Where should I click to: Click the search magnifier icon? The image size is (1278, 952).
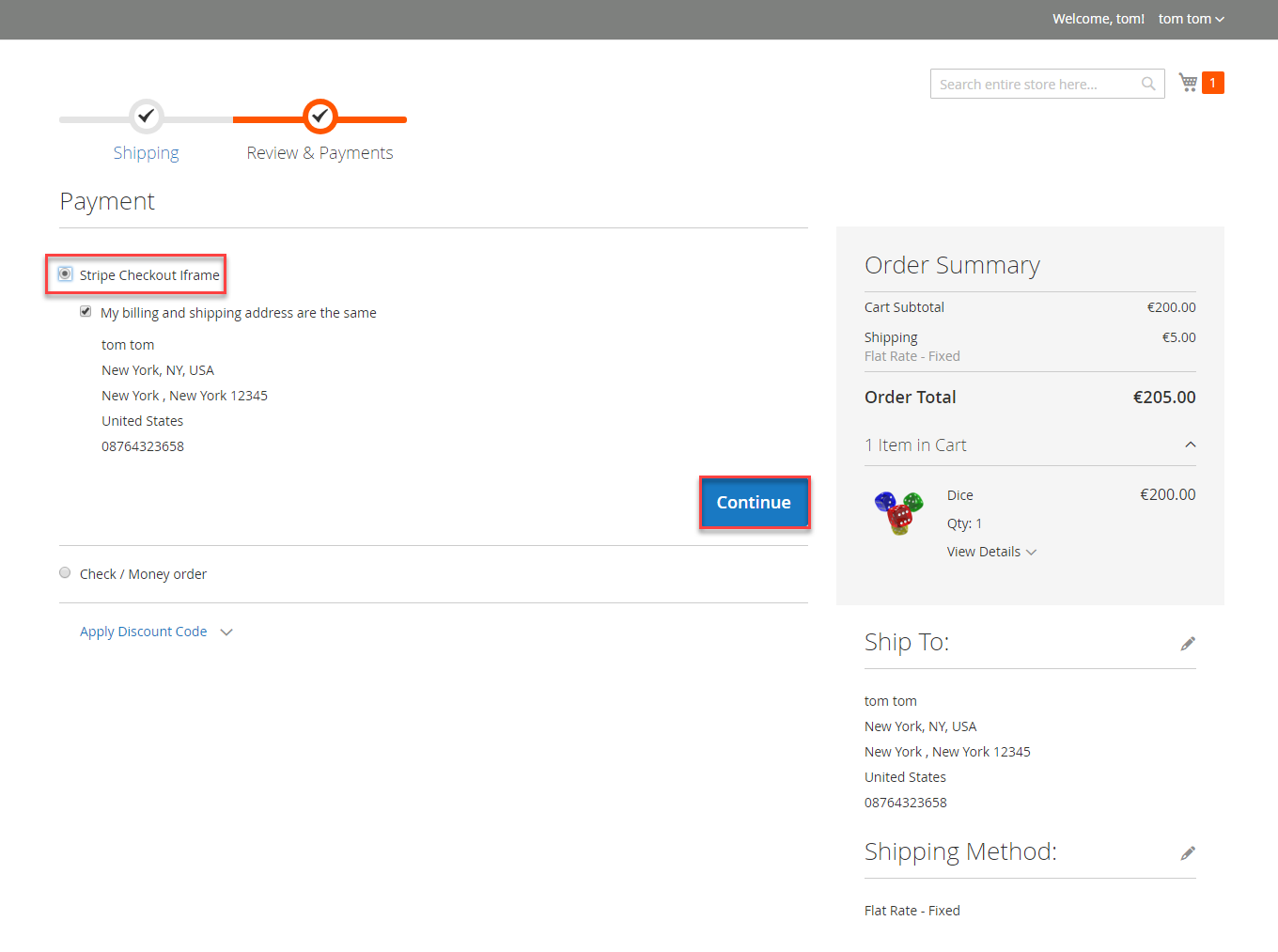(1148, 84)
